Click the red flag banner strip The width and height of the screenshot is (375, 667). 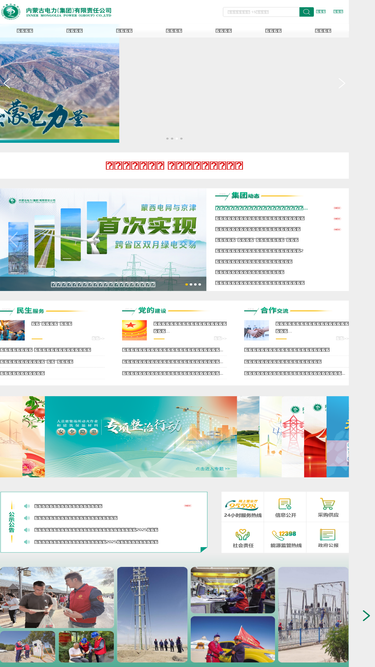(315, 436)
